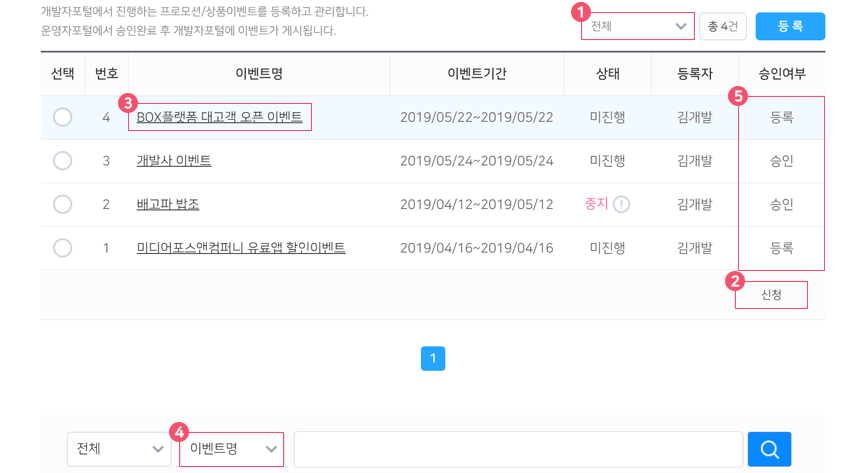Image resolution: width=868 pixels, height=473 pixels.
Task: Select radio button for BOX플랫폼 대고객 오픈 이벤트 row
Action: (x=63, y=117)
